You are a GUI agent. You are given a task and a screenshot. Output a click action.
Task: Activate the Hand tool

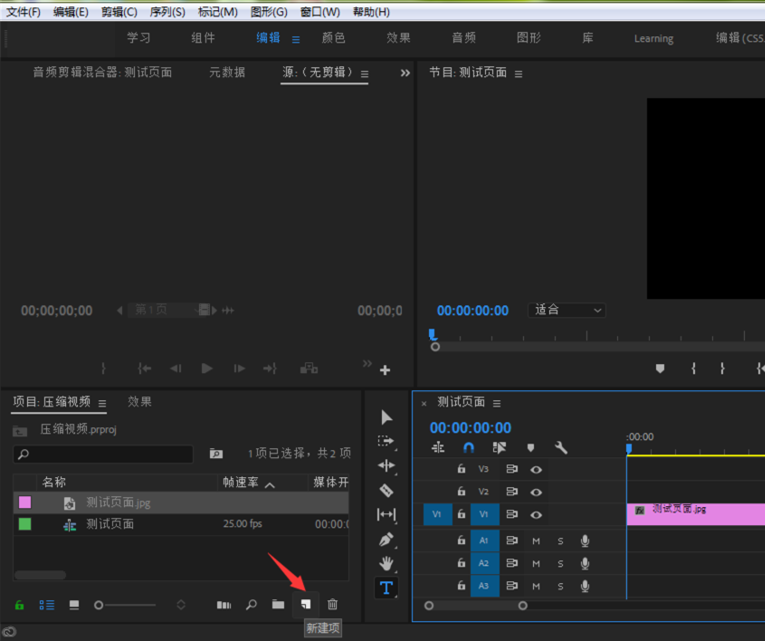pyautogui.click(x=386, y=563)
